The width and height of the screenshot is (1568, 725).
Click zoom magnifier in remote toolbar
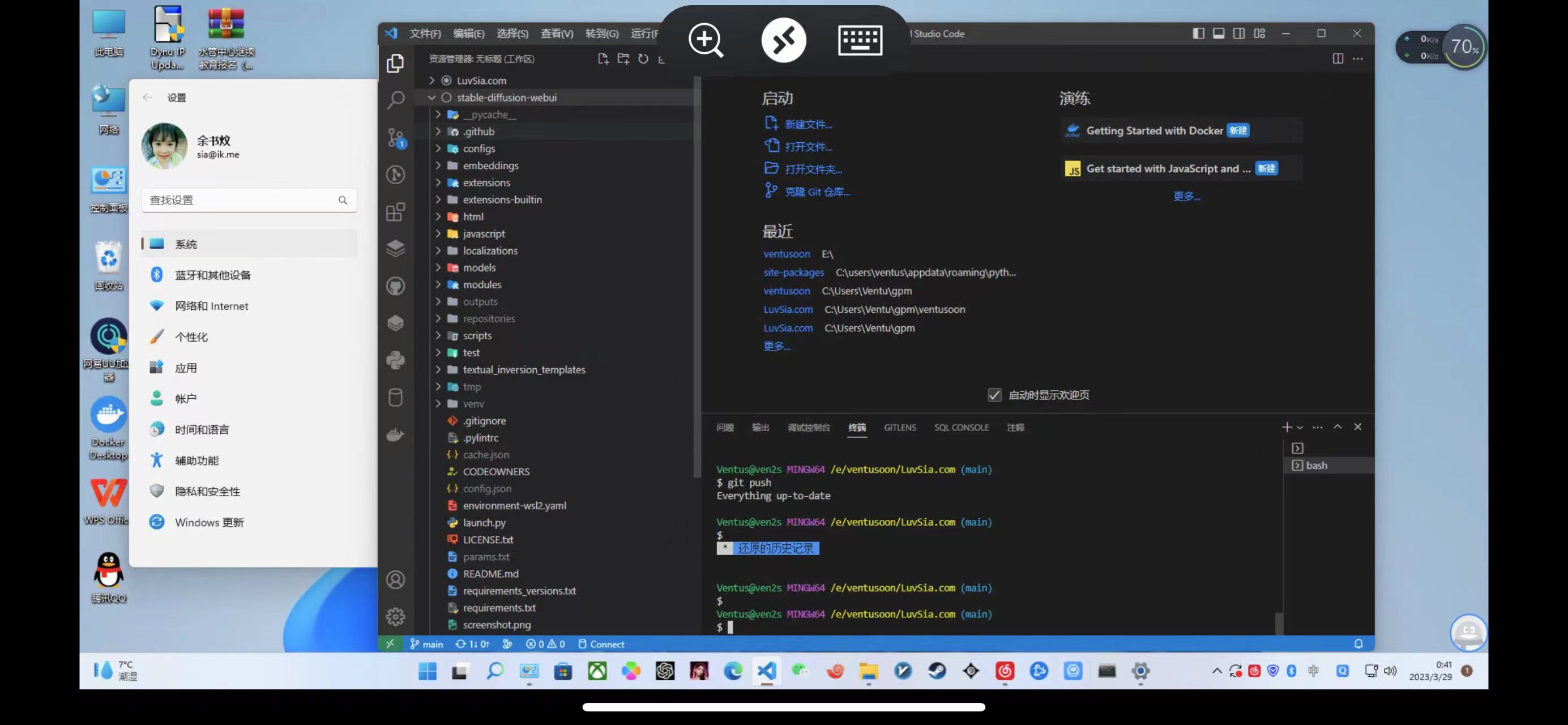(x=706, y=40)
